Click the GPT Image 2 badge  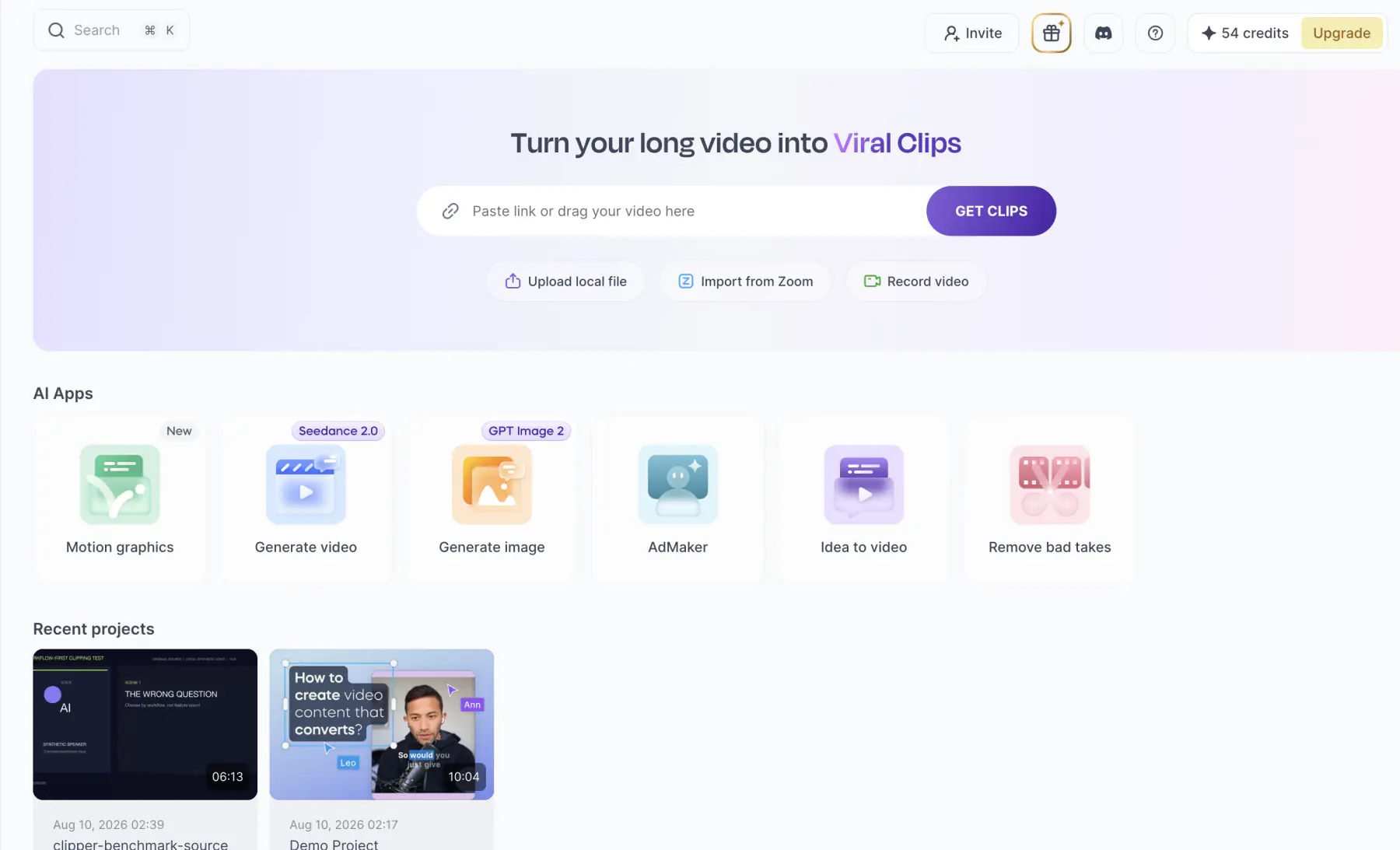(x=526, y=431)
